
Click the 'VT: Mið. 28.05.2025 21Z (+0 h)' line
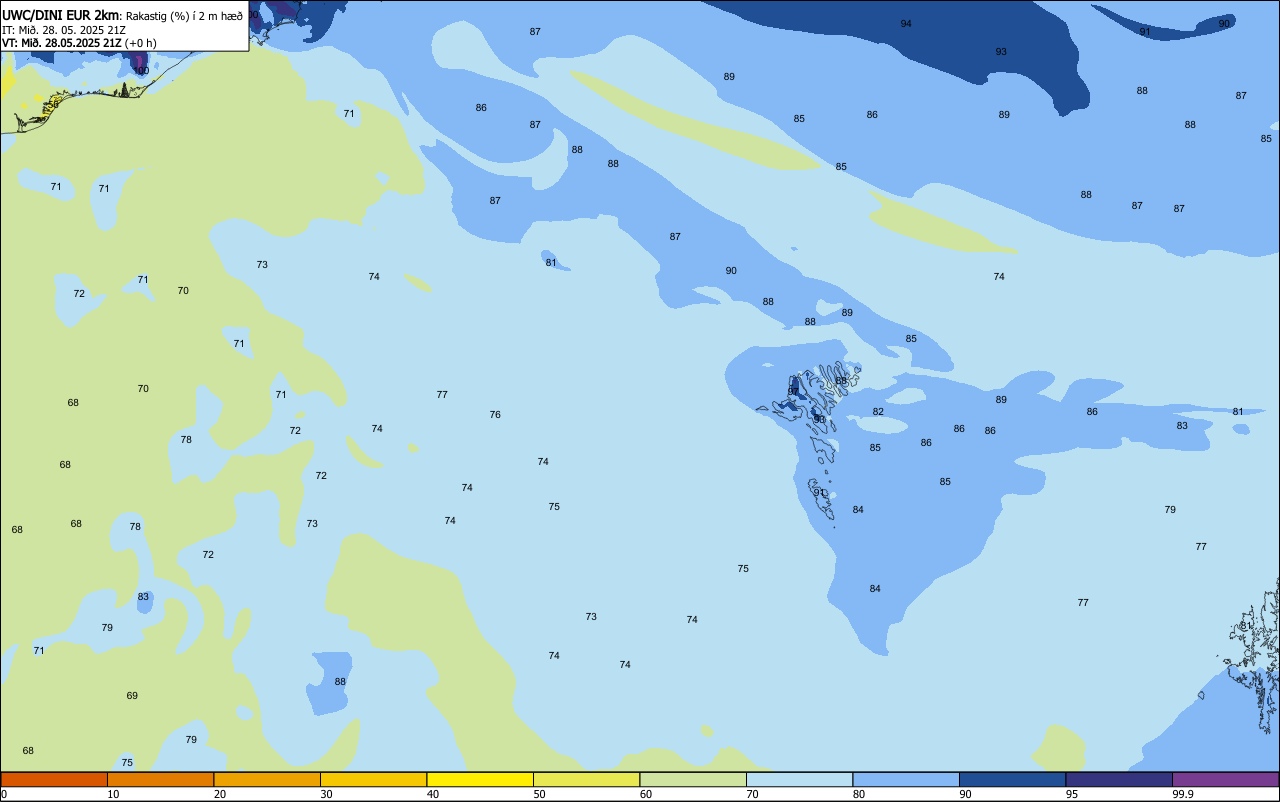click(79, 43)
